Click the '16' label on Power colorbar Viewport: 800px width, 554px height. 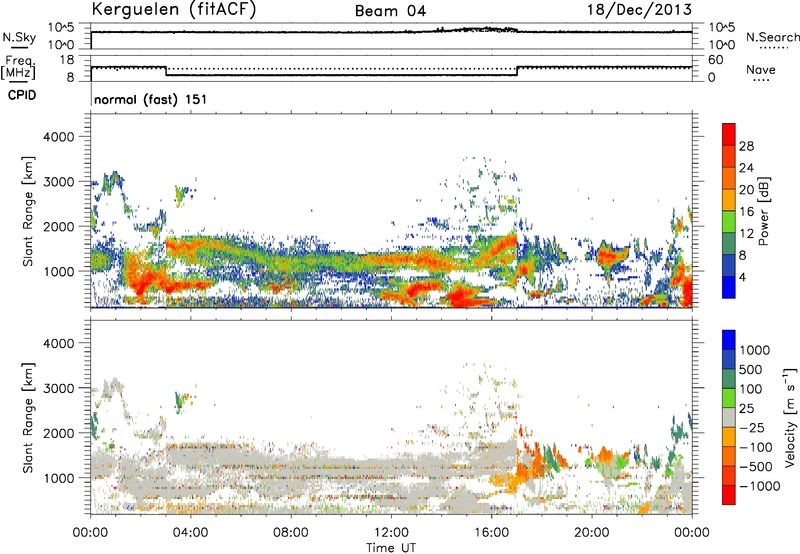point(746,212)
